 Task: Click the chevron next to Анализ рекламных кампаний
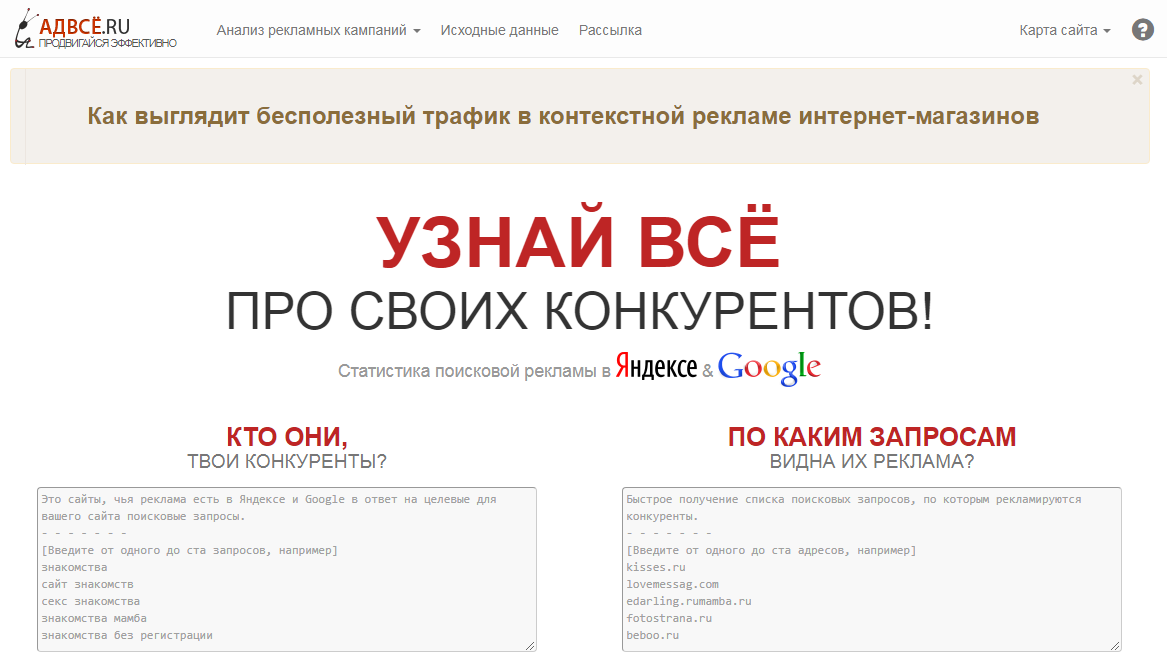point(416,31)
